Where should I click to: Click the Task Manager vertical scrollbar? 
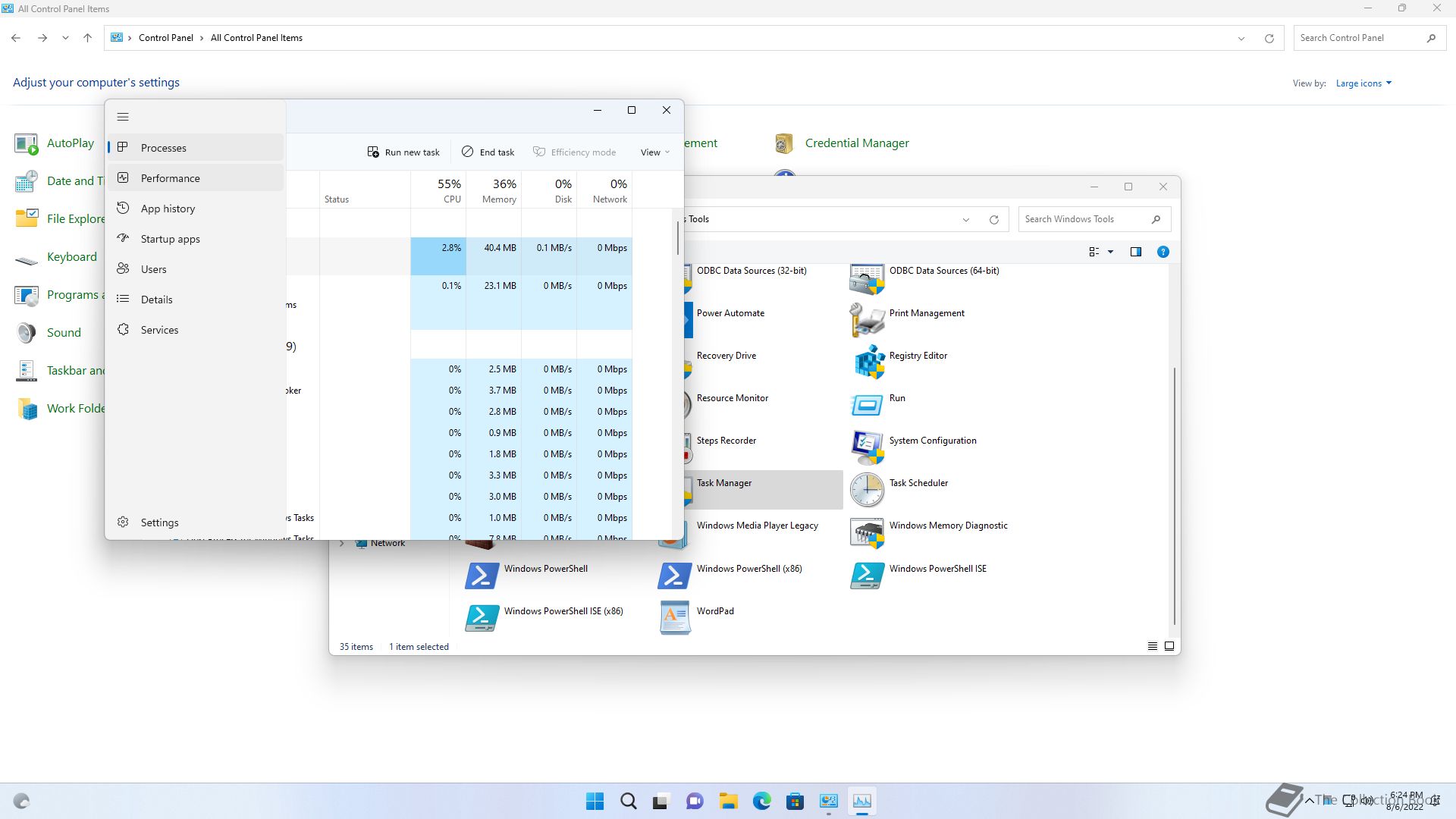(677, 238)
